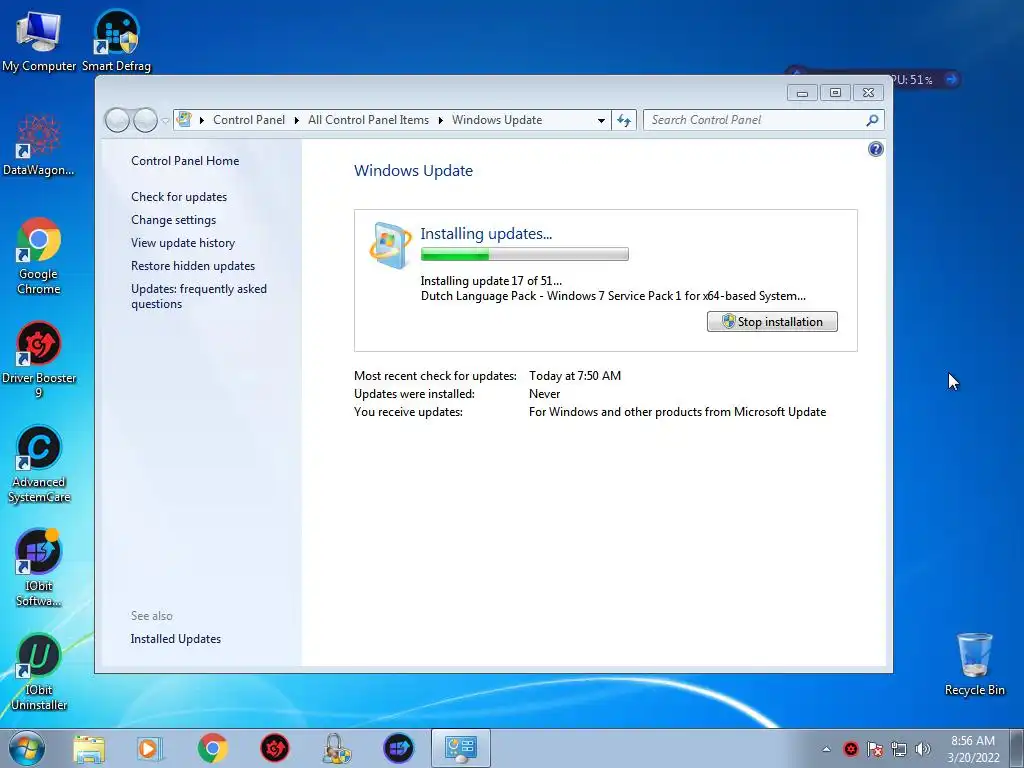Open the My Computer desktop icon
Screen dimensions: 1024x768
pyautogui.click(x=39, y=40)
